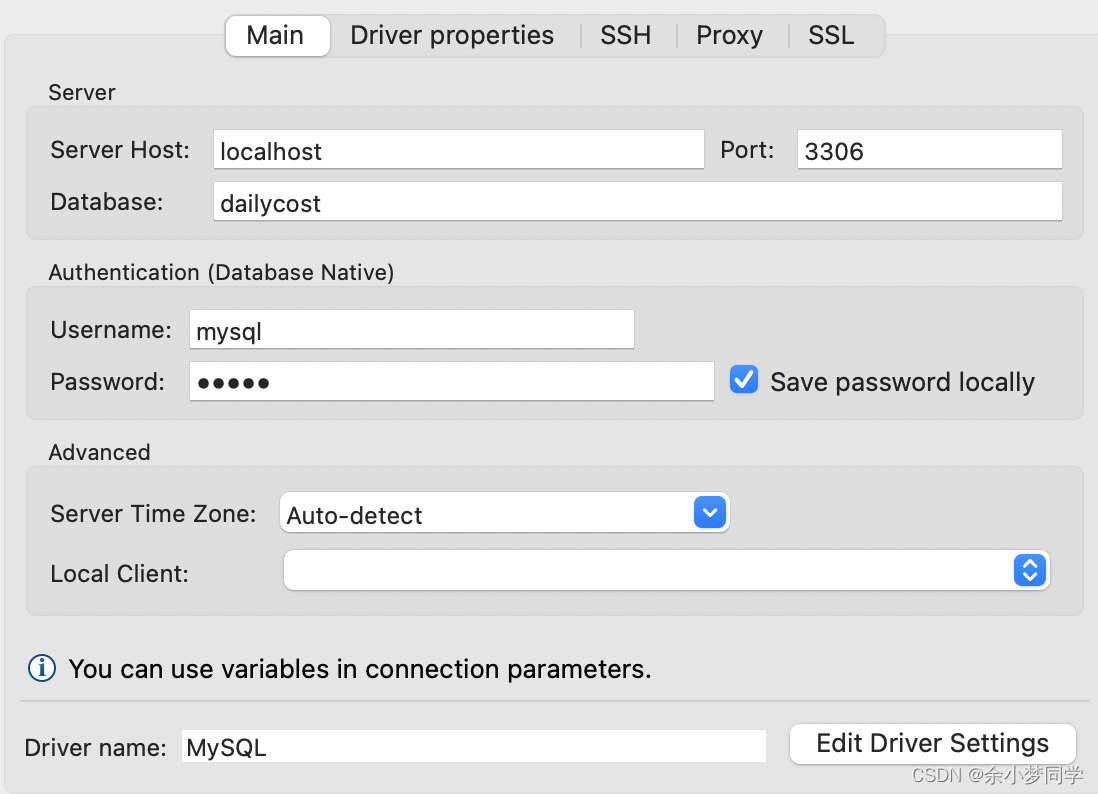Switch to the Proxy tab
Image resolution: width=1098 pixels, height=794 pixels.
click(x=729, y=36)
